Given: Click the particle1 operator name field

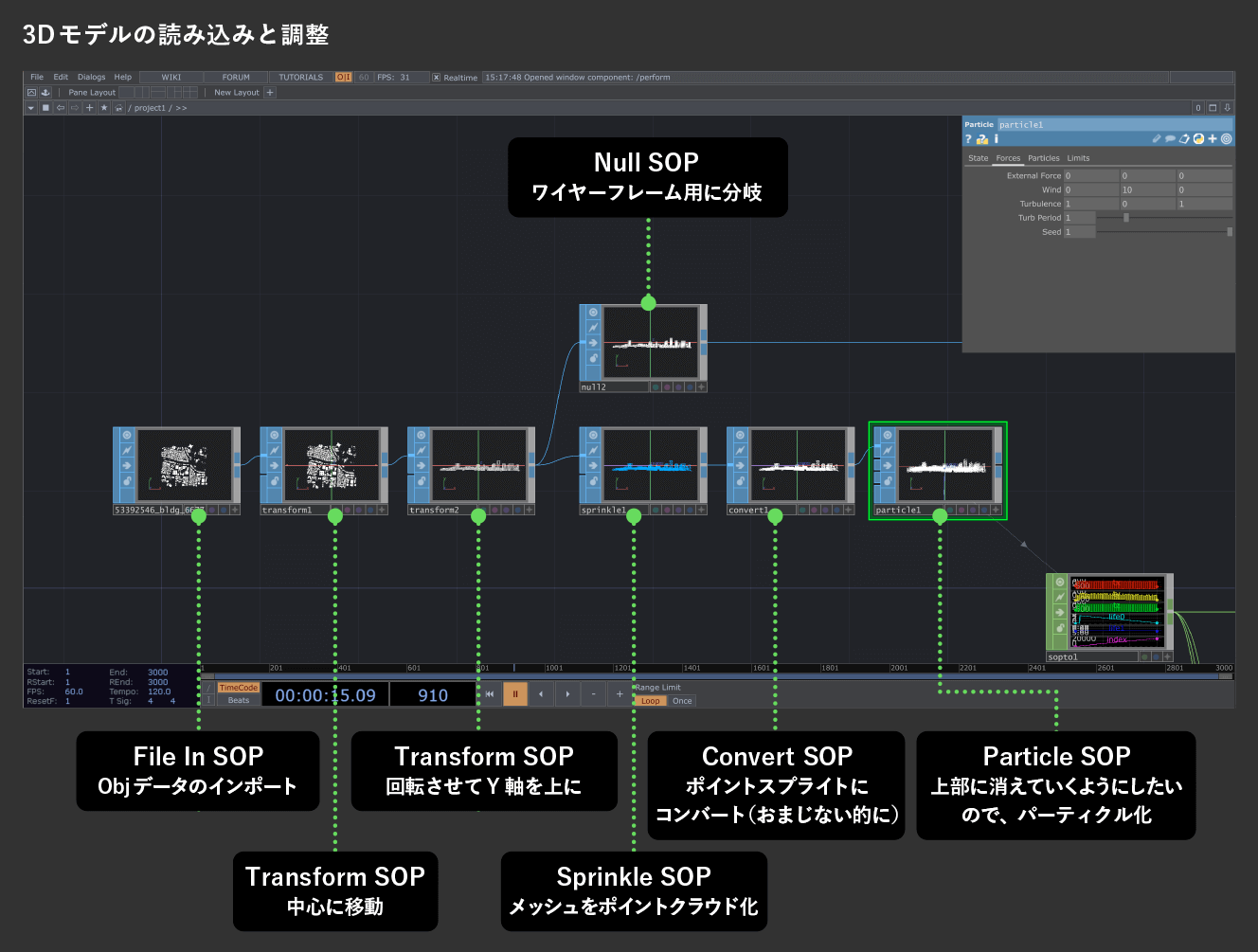Looking at the screenshot, I should pos(1115,125).
